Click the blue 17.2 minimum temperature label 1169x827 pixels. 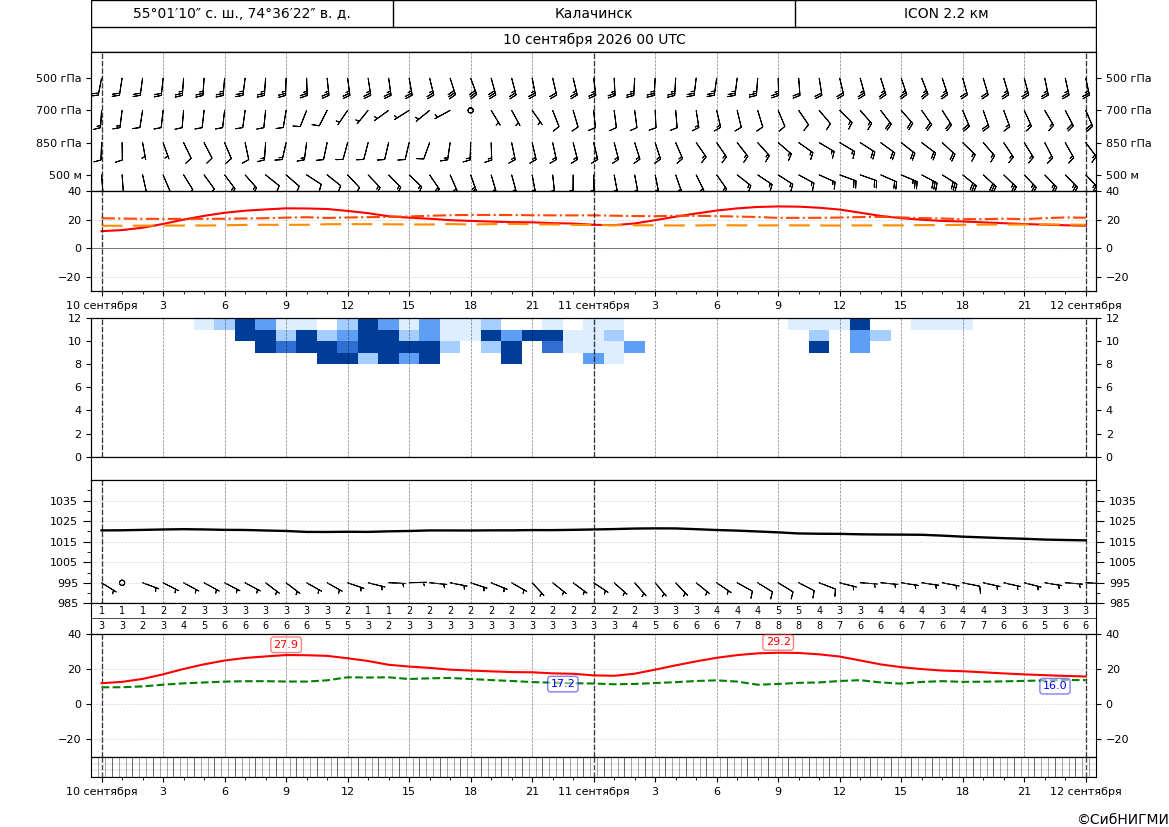[x=563, y=683]
